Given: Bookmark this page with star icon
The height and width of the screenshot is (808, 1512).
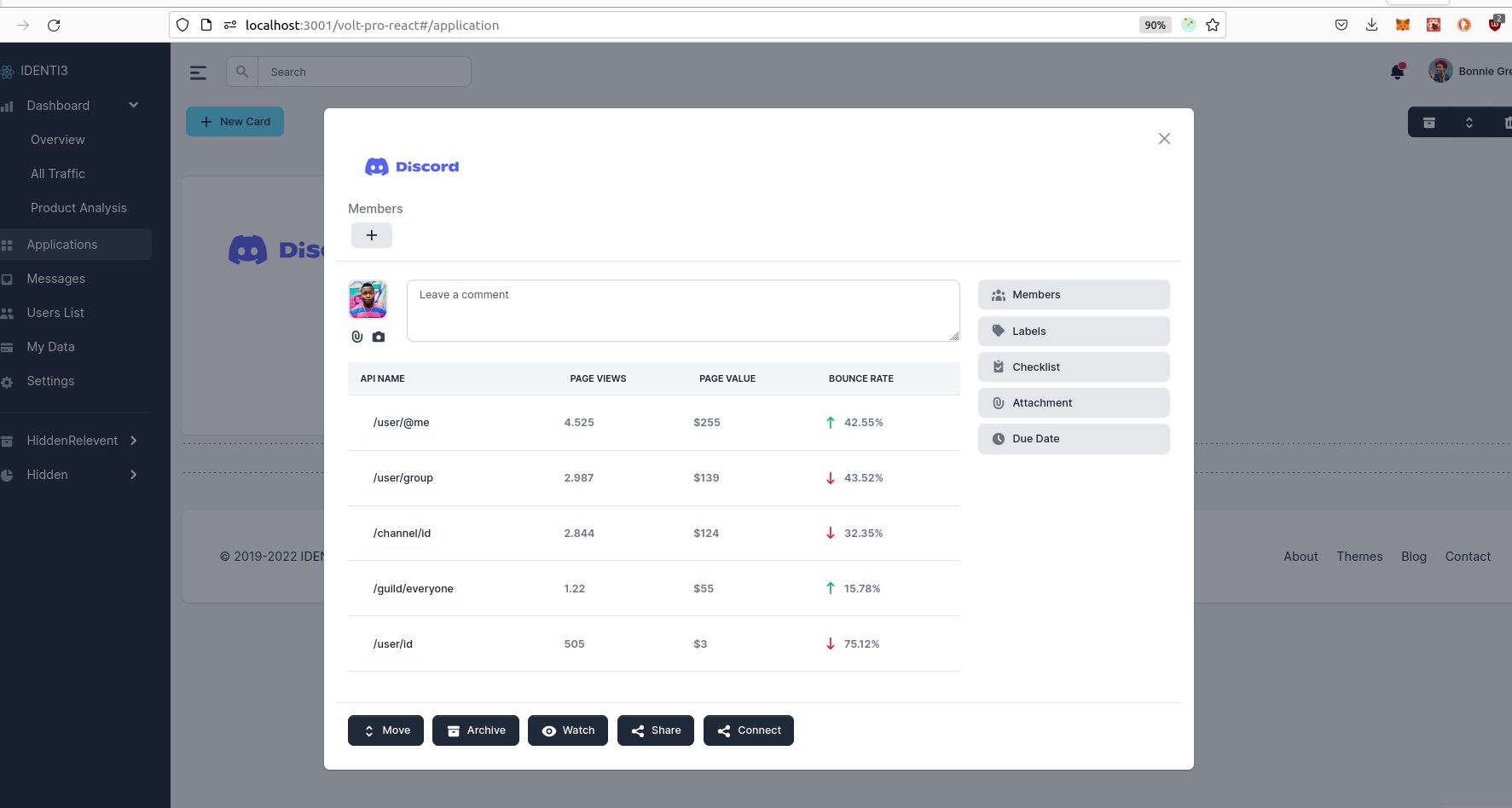Looking at the screenshot, I should click(x=1213, y=26).
